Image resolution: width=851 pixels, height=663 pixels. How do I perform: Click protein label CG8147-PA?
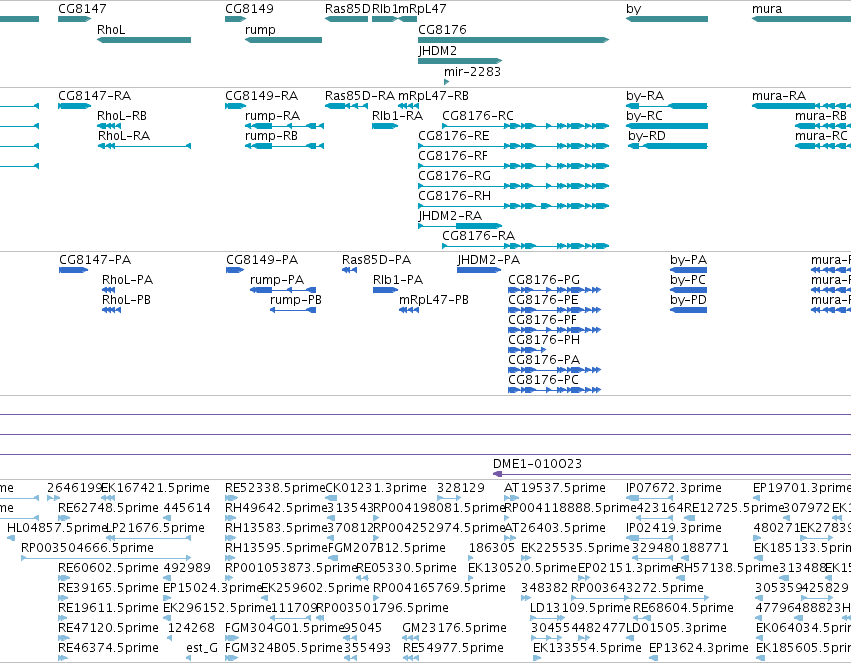click(x=95, y=260)
